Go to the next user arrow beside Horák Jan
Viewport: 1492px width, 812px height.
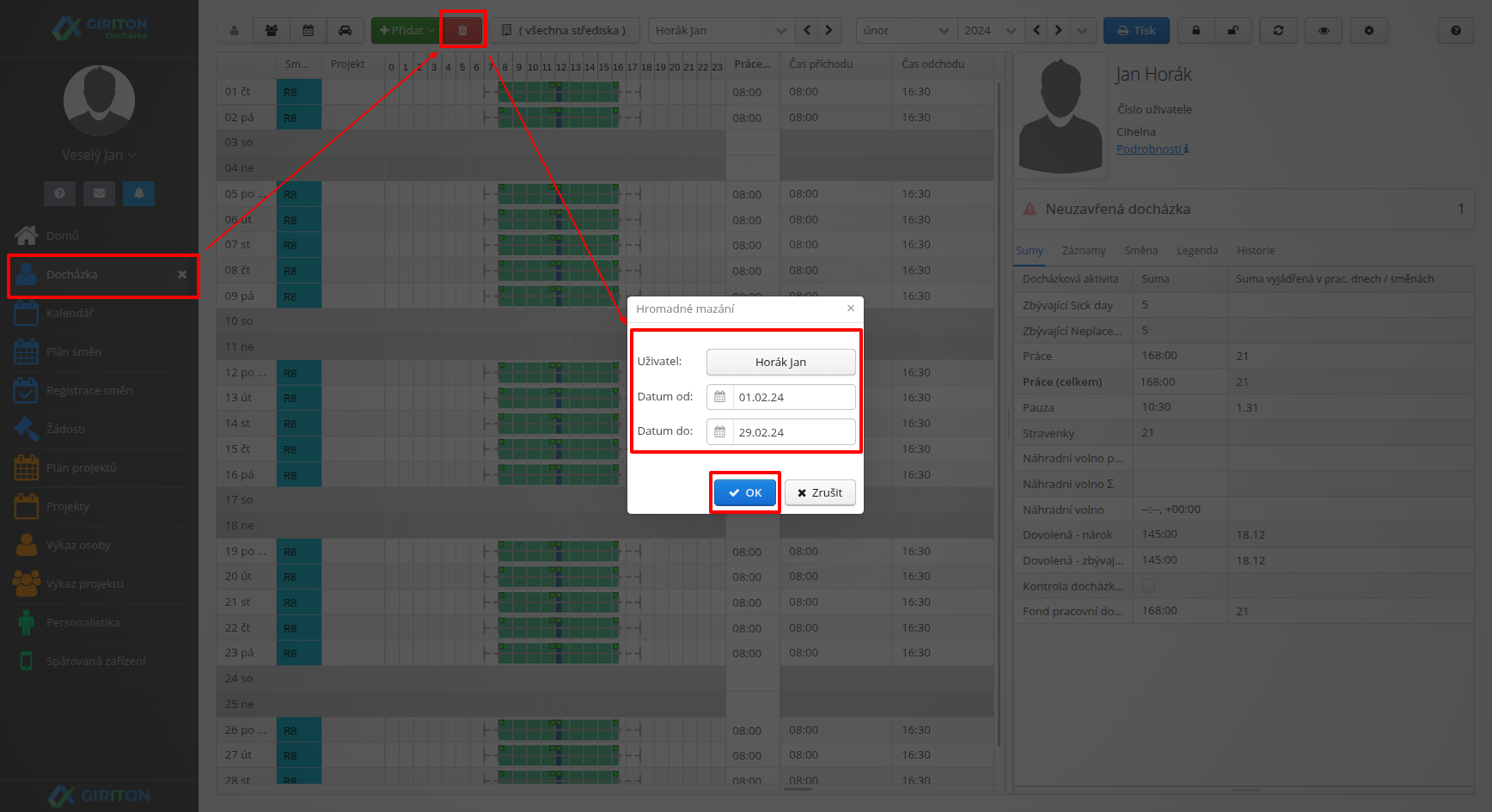(x=829, y=31)
